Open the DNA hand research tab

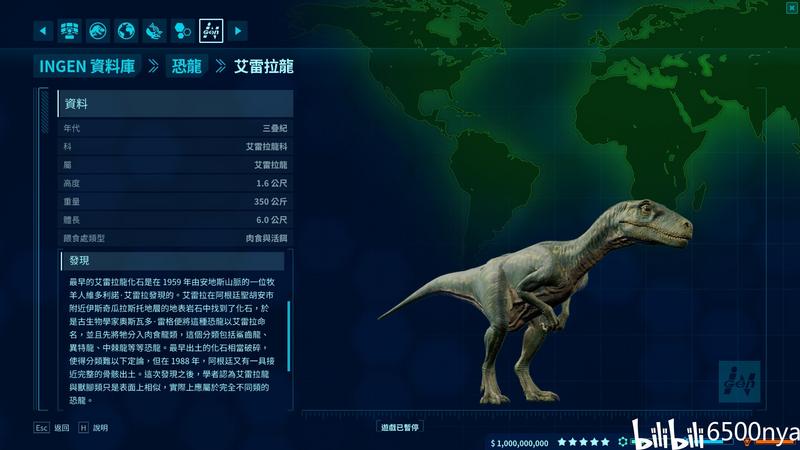click(154, 31)
